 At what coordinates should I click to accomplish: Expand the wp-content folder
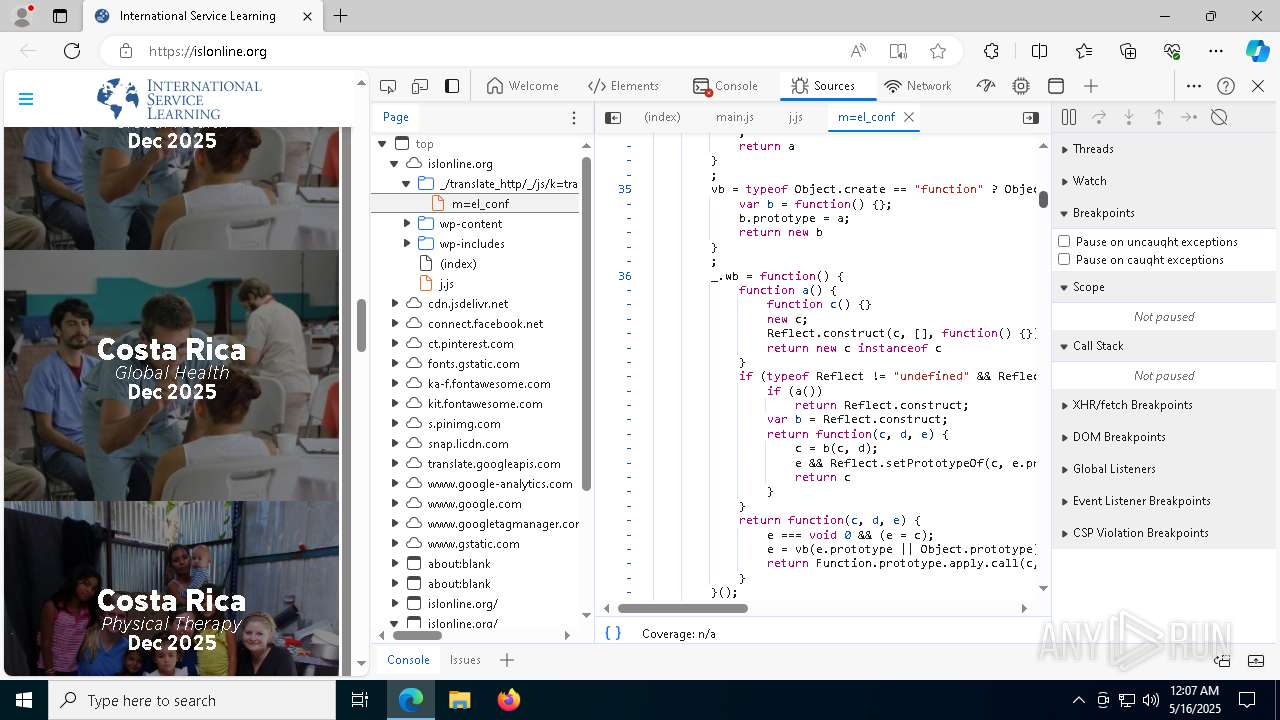coord(407,224)
